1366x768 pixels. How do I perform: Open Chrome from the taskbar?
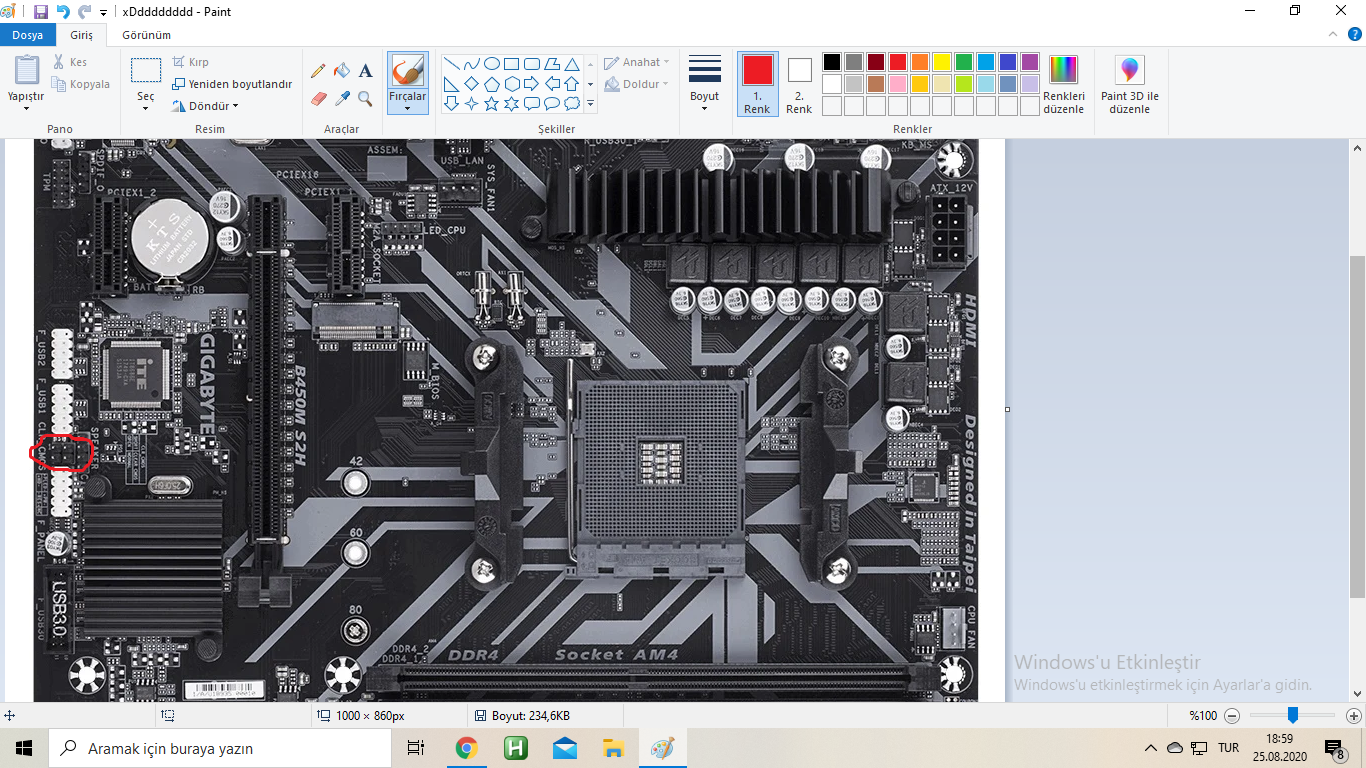pos(466,748)
